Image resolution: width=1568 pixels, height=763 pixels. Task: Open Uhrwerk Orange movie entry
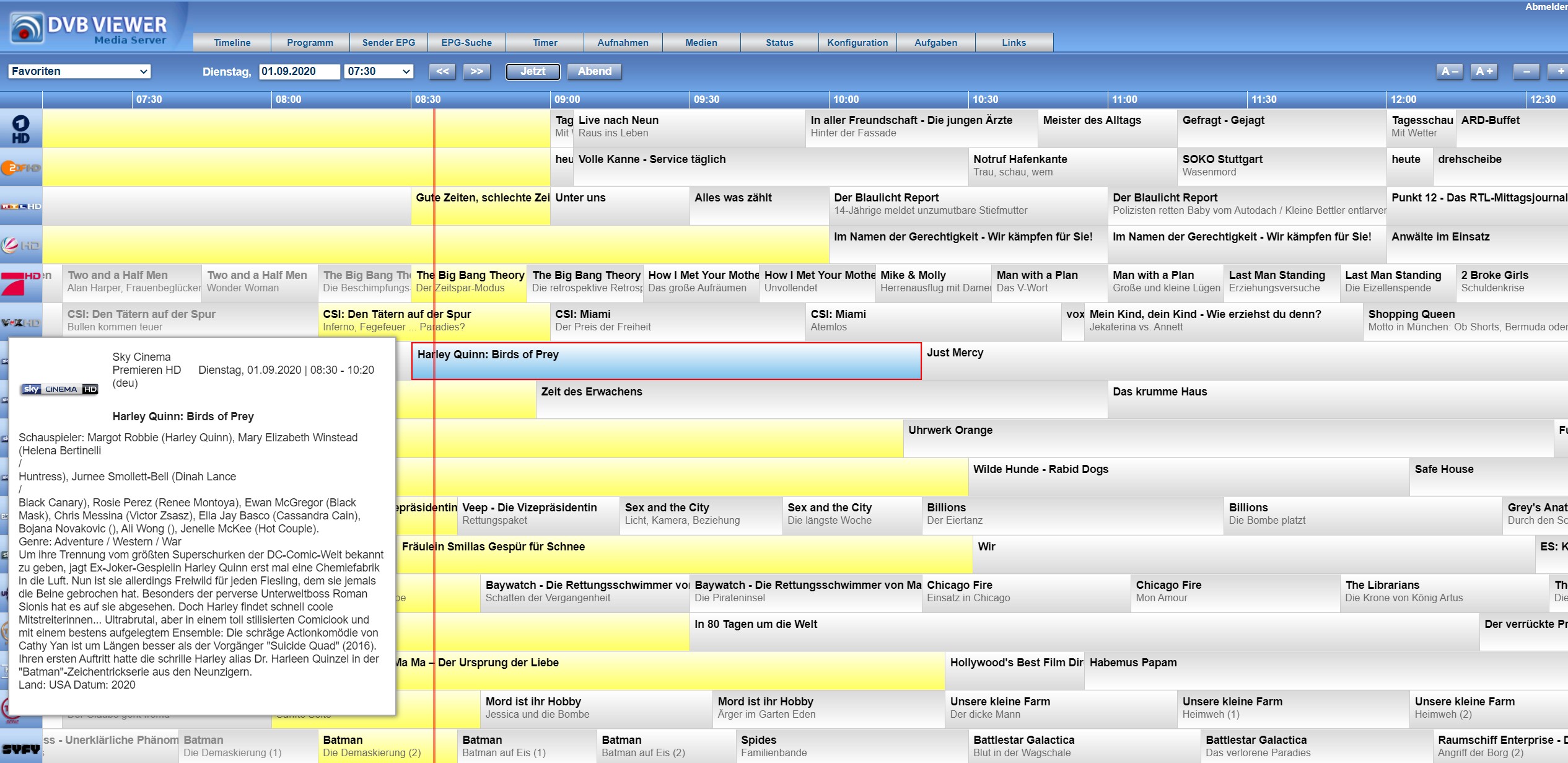1229,438
